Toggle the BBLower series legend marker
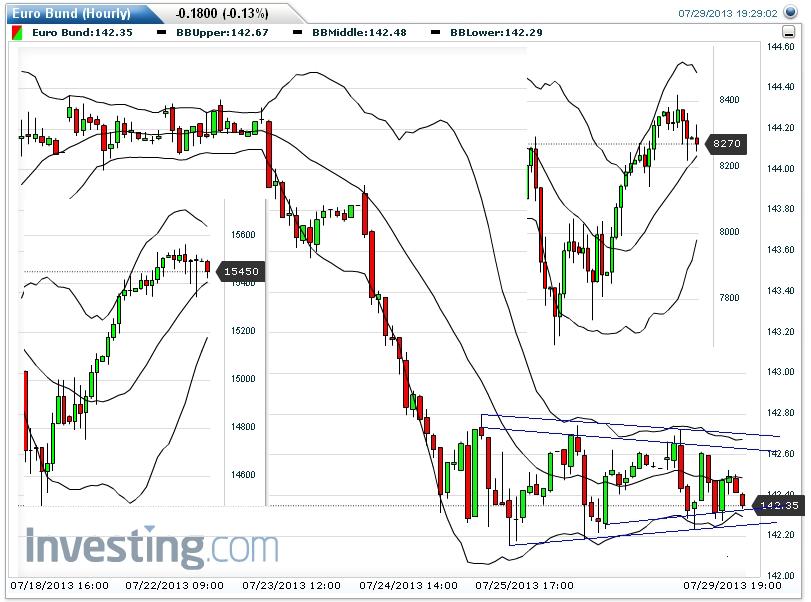This screenshot has width=811, height=602. click(x=436, y=32)
